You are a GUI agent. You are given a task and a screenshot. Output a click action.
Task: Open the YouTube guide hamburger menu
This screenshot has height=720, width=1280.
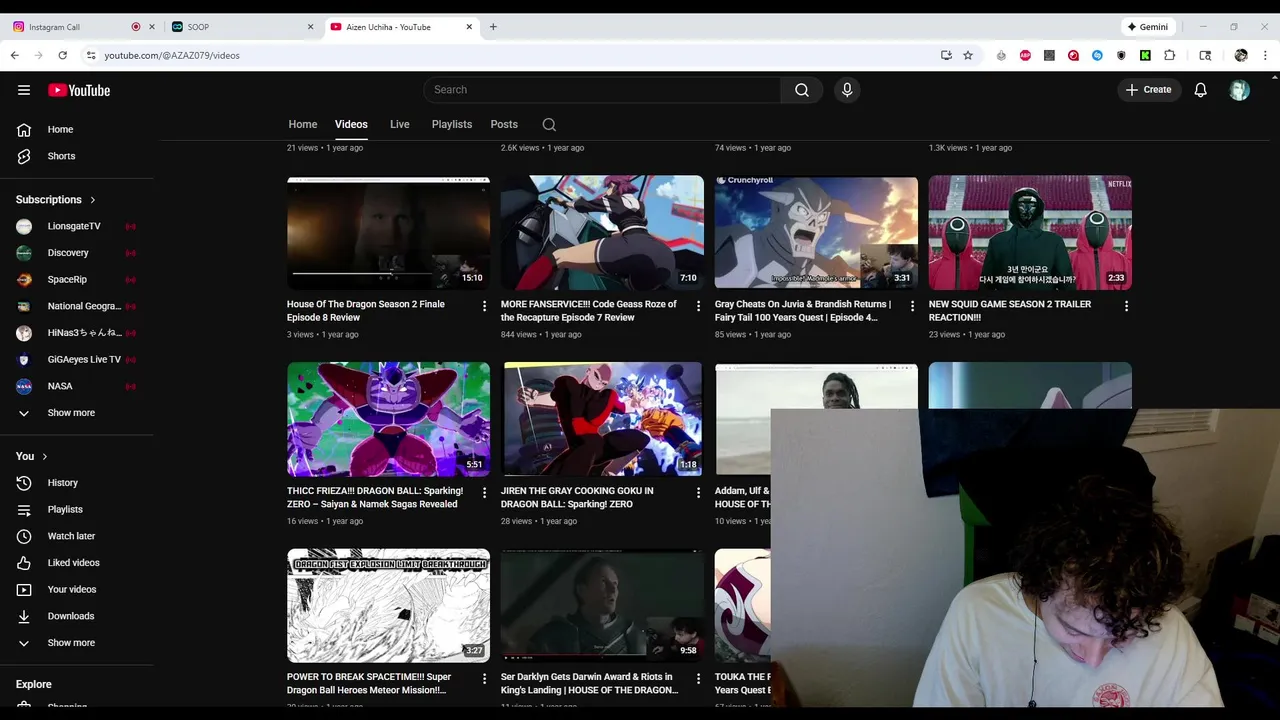click(24, 90)
